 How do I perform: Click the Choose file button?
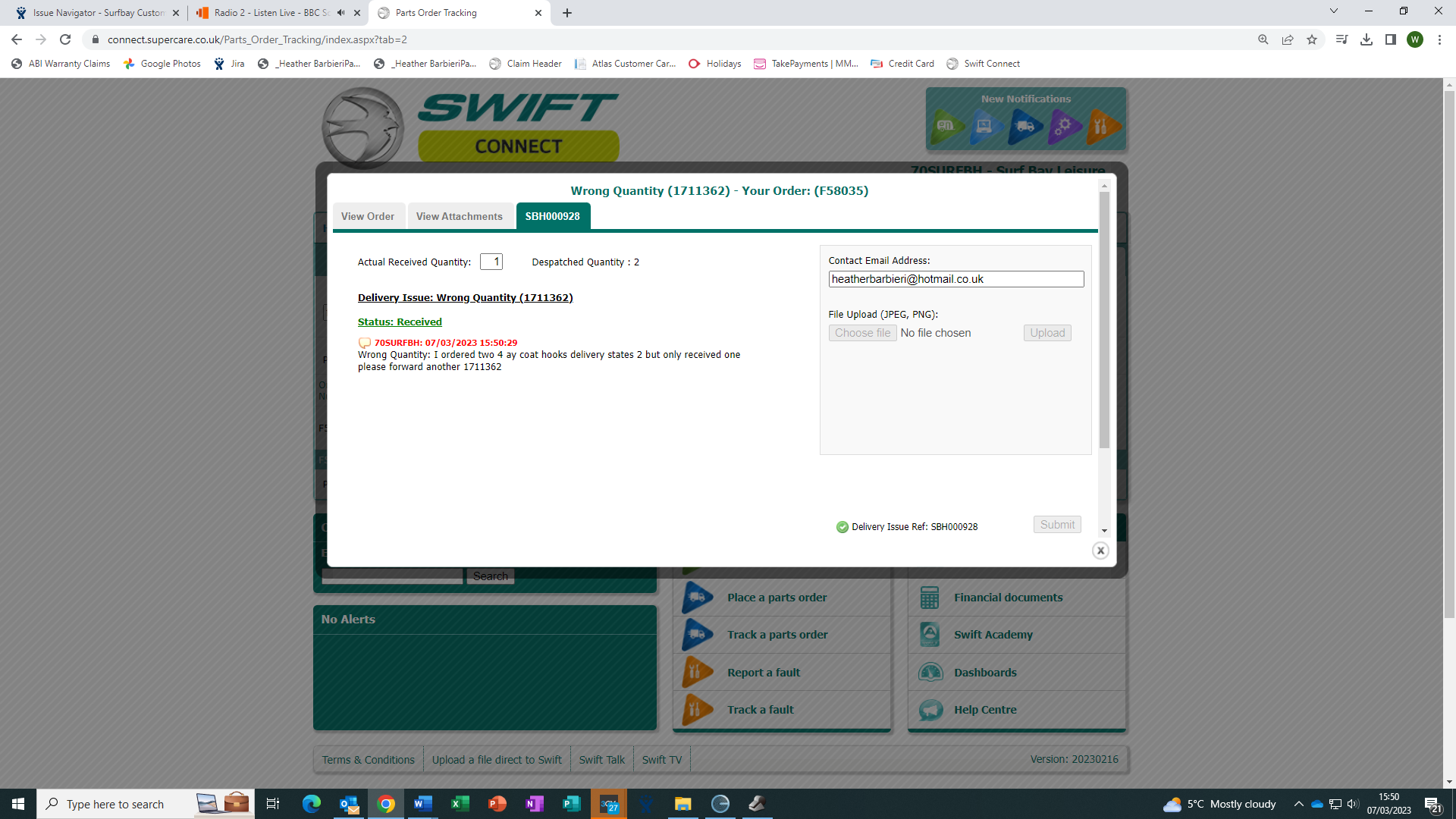click(x=862, y=333)
